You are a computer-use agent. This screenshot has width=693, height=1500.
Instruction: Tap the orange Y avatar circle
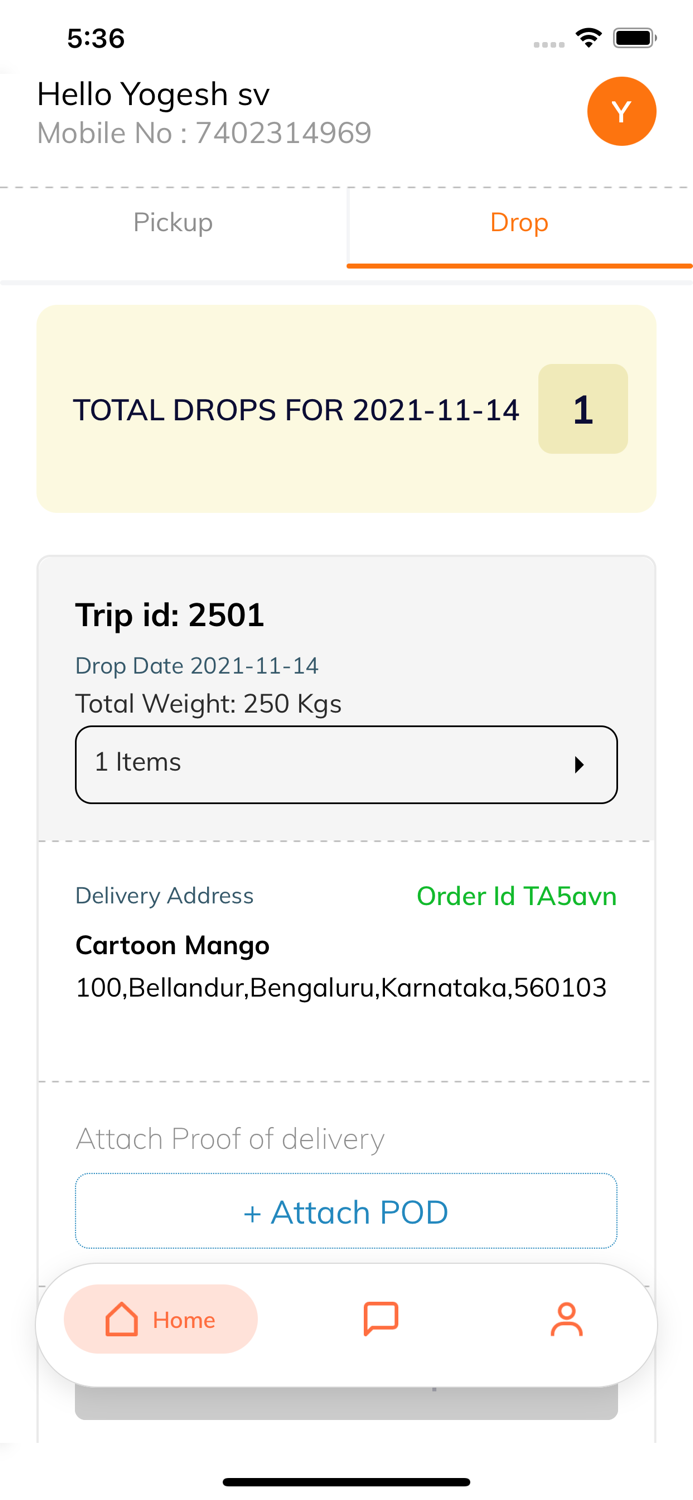point(621,111)
